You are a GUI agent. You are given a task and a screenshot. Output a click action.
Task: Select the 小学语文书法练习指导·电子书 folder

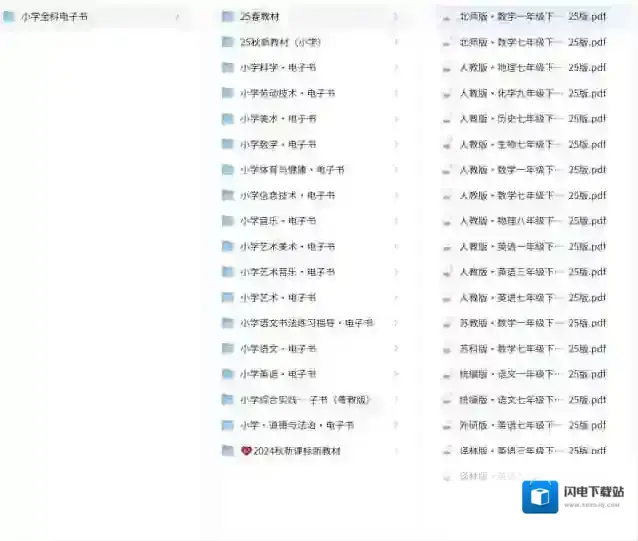[x=306, y=323]
